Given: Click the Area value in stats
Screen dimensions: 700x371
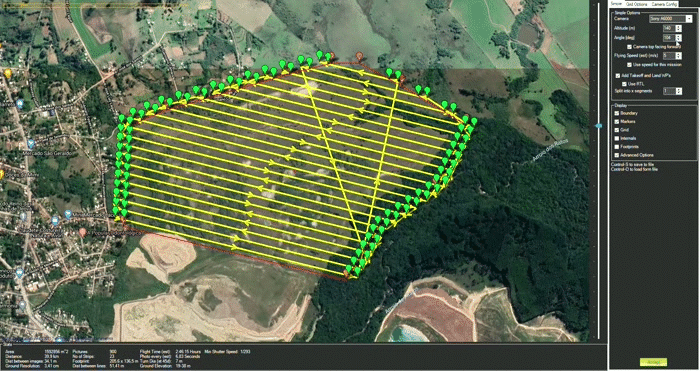Looking at the screenshot, I should point(56,352).
